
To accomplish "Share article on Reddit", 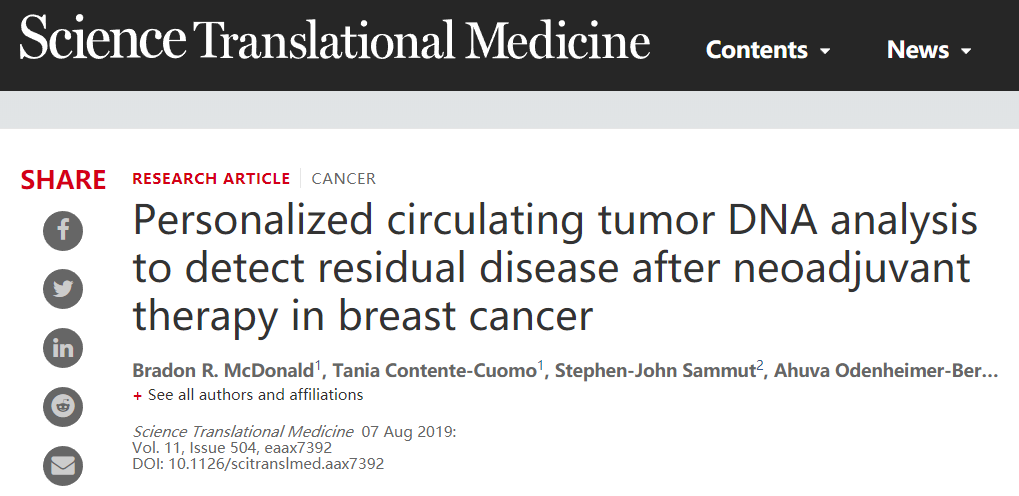I will pyautogui.click(x=63, y=406).
